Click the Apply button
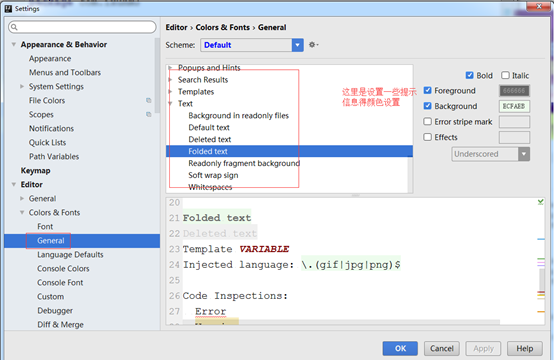Image resolution: width=554 pixels, height=360 pixels. click(x=483, y=349)
